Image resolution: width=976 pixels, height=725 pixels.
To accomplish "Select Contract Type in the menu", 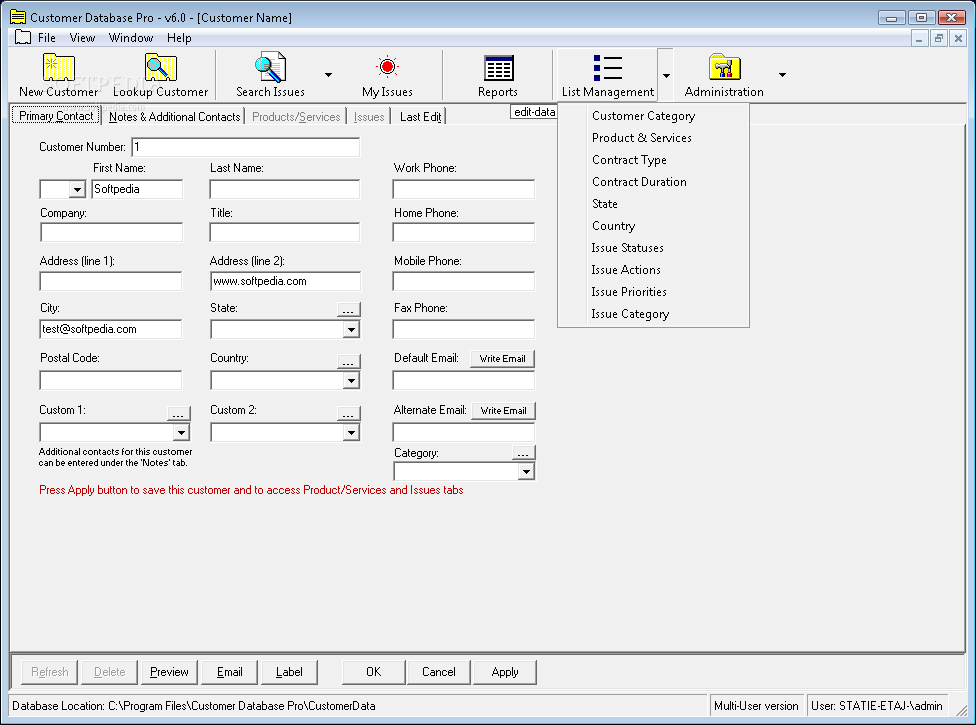I will click(653, 160).
